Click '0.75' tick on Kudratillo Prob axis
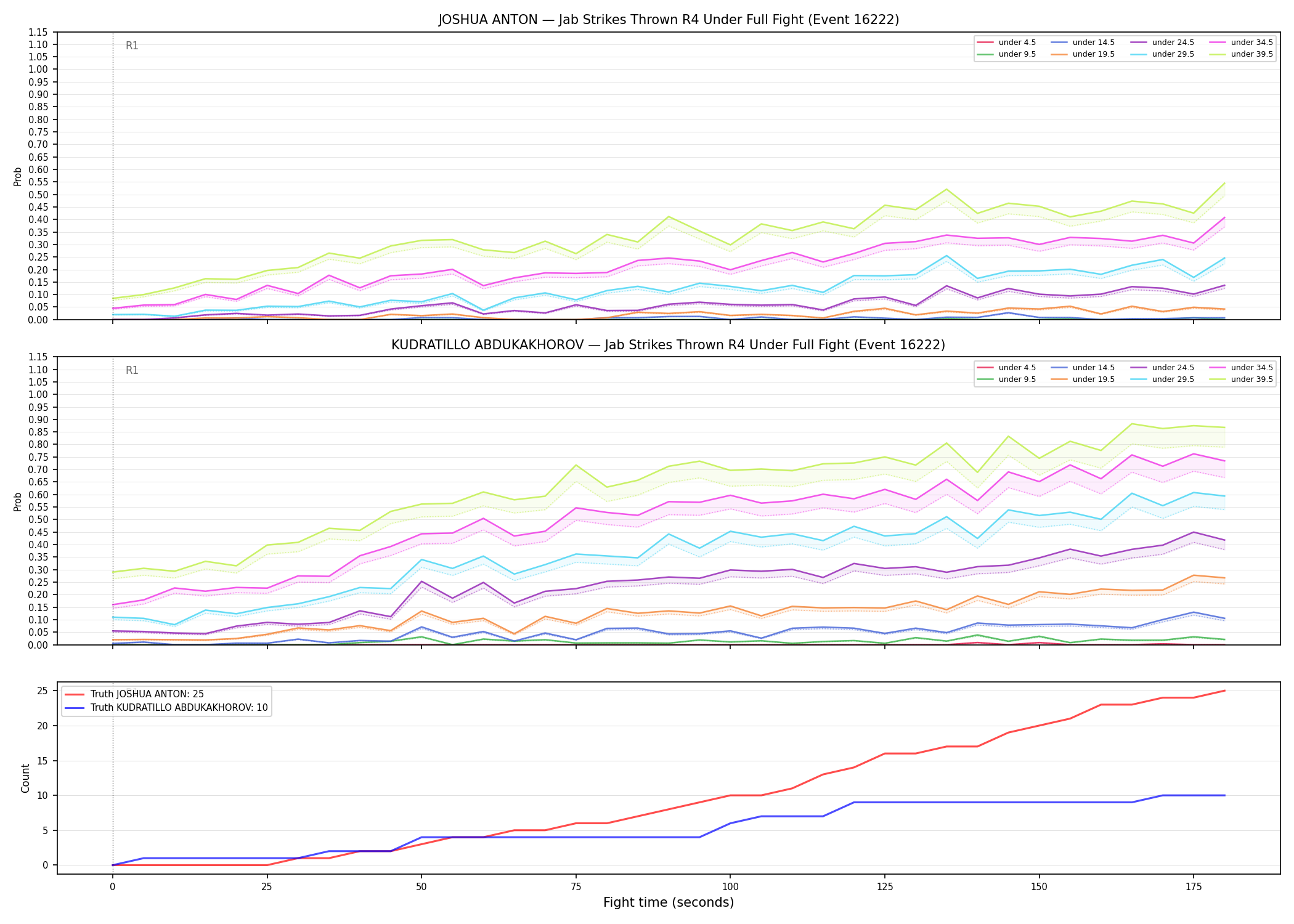The height and width of the screenshot is (924, 1294). [38, 457]
